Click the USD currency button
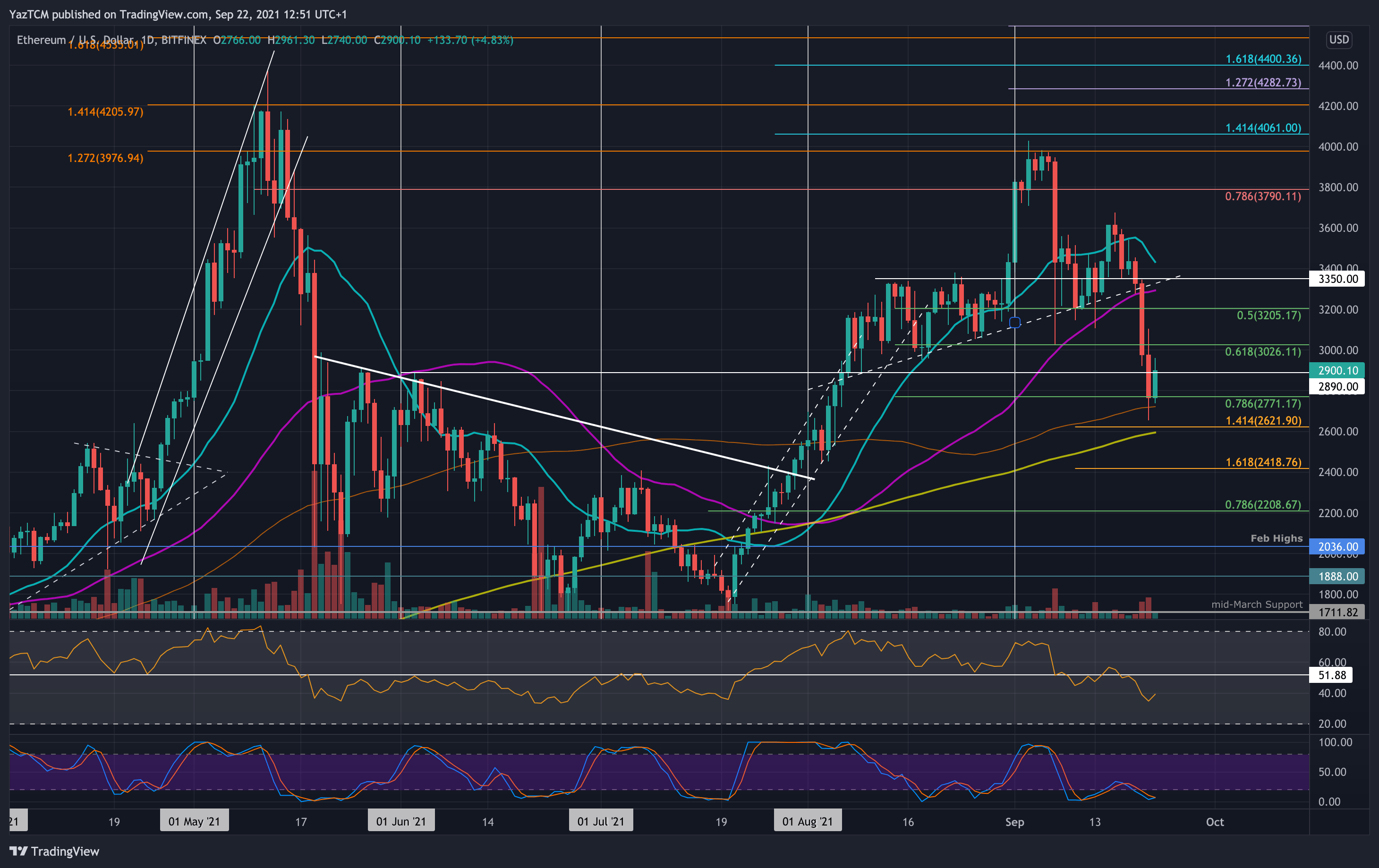Viewport: 1379px width, 868px height. coord(1338,40)
